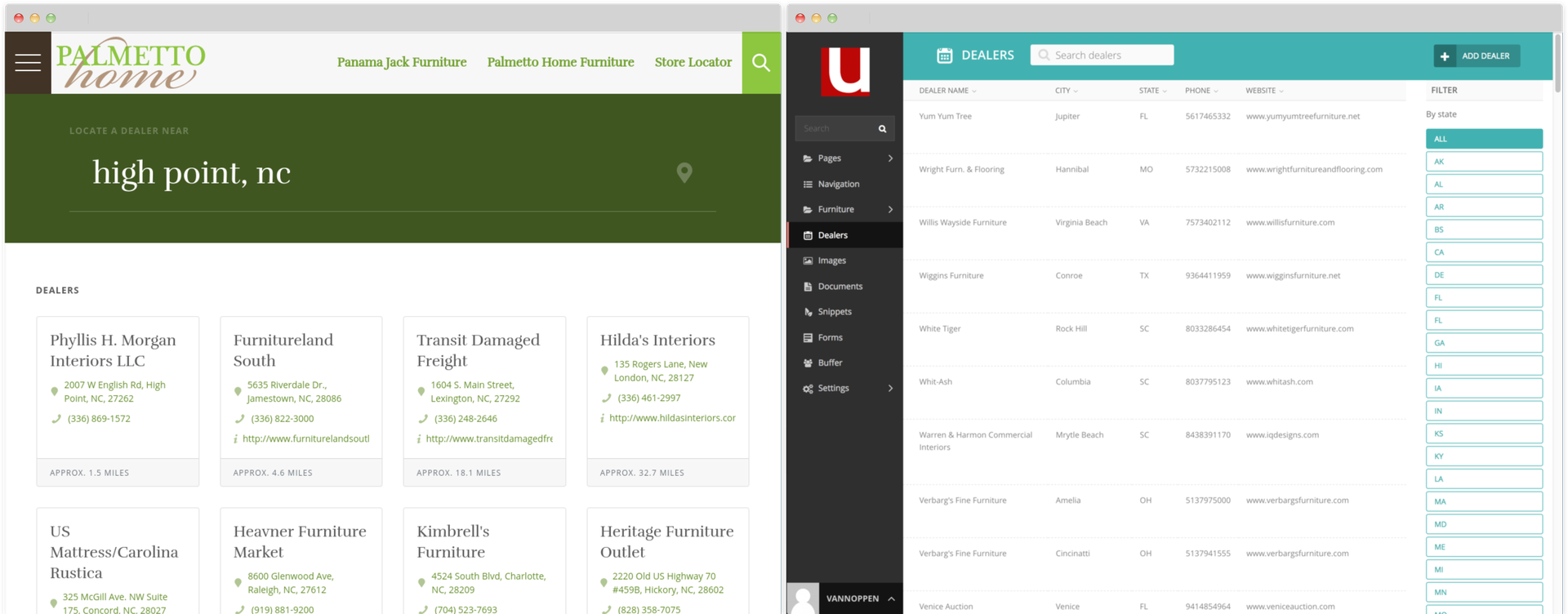The width and height of the screenshot is (1568, 614).
Task: Filter dealers by state DE
Action: [x=1484, y=275]
